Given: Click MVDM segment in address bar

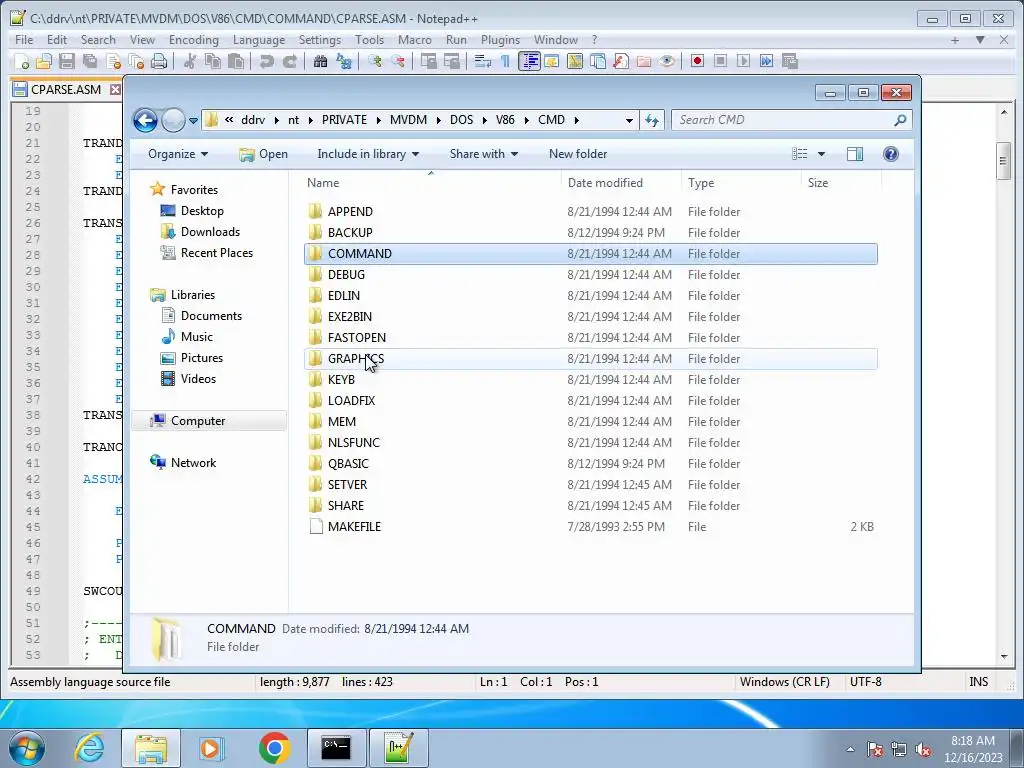Looking at the screenshot, I should pyautogui.click(x=408, y=120).
